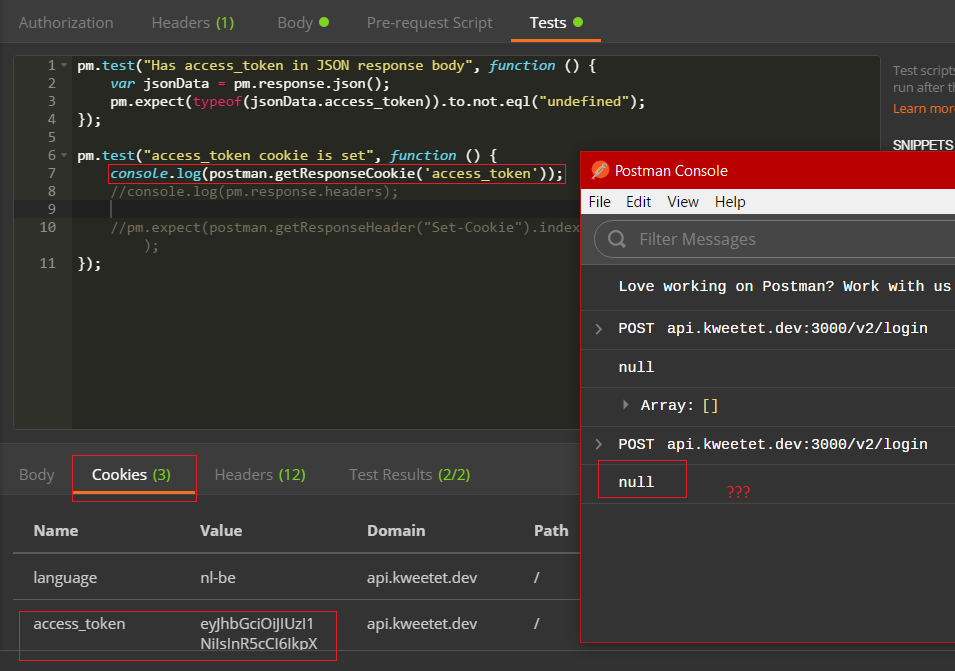Click the Value column header
The height and width of the screenshot is (671, 955).
(221, 530)
